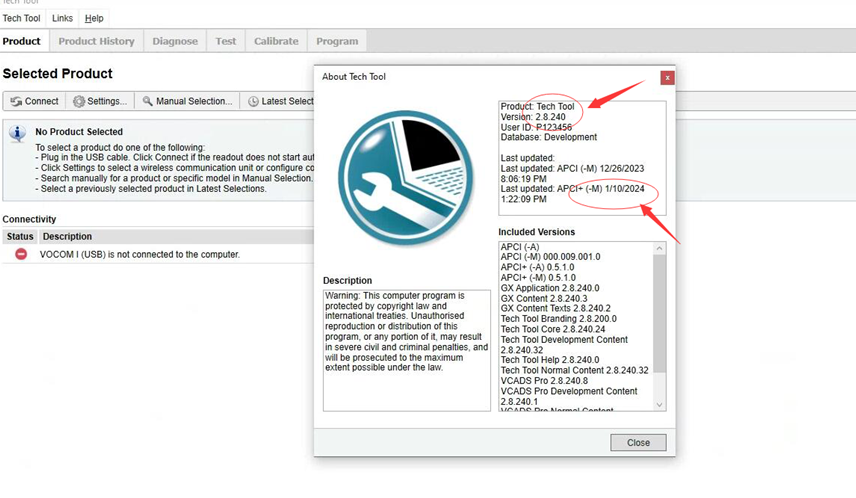Click 'Product: Tech Tool' line
This screenshot has width=856, height=498.
point(537,106)
